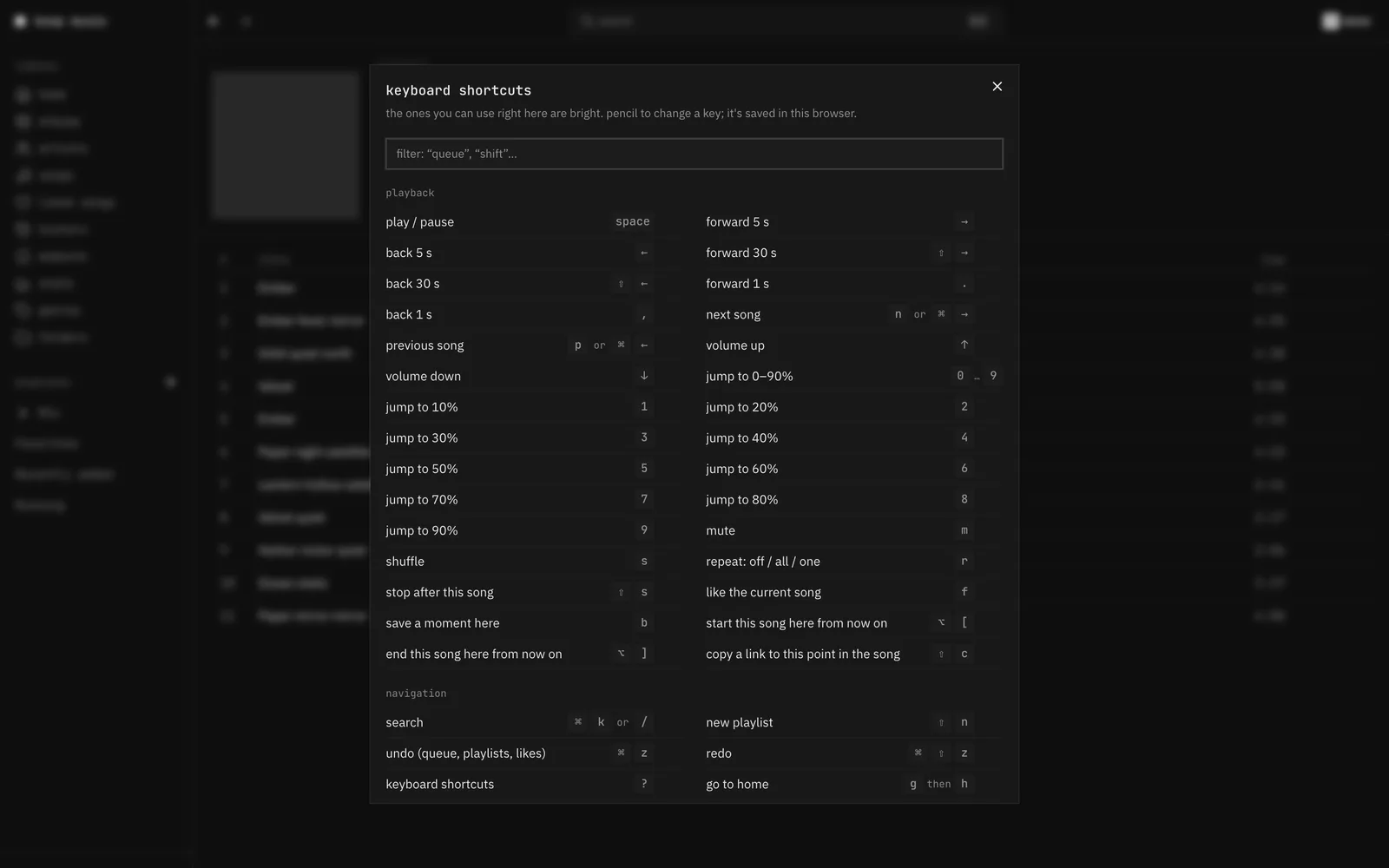Select the 'jump to 90%' label
This screenshot has height=868, width=1389.
[421, 530]
